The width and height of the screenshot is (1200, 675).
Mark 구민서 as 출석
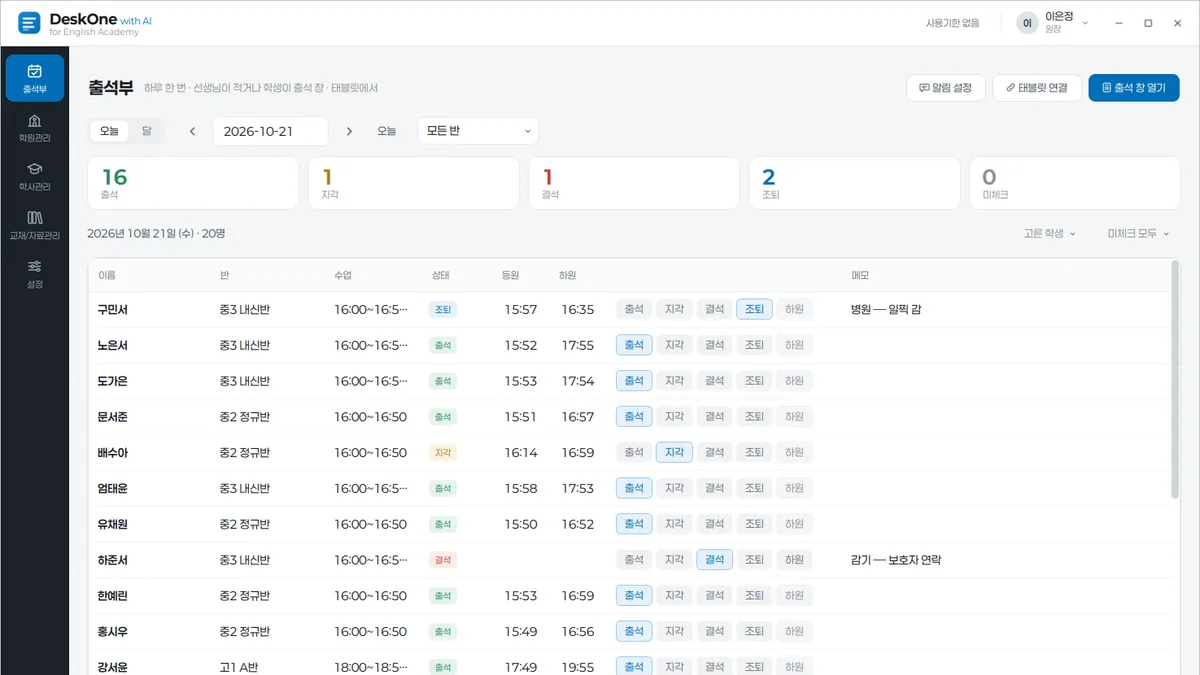click(634, 309)
